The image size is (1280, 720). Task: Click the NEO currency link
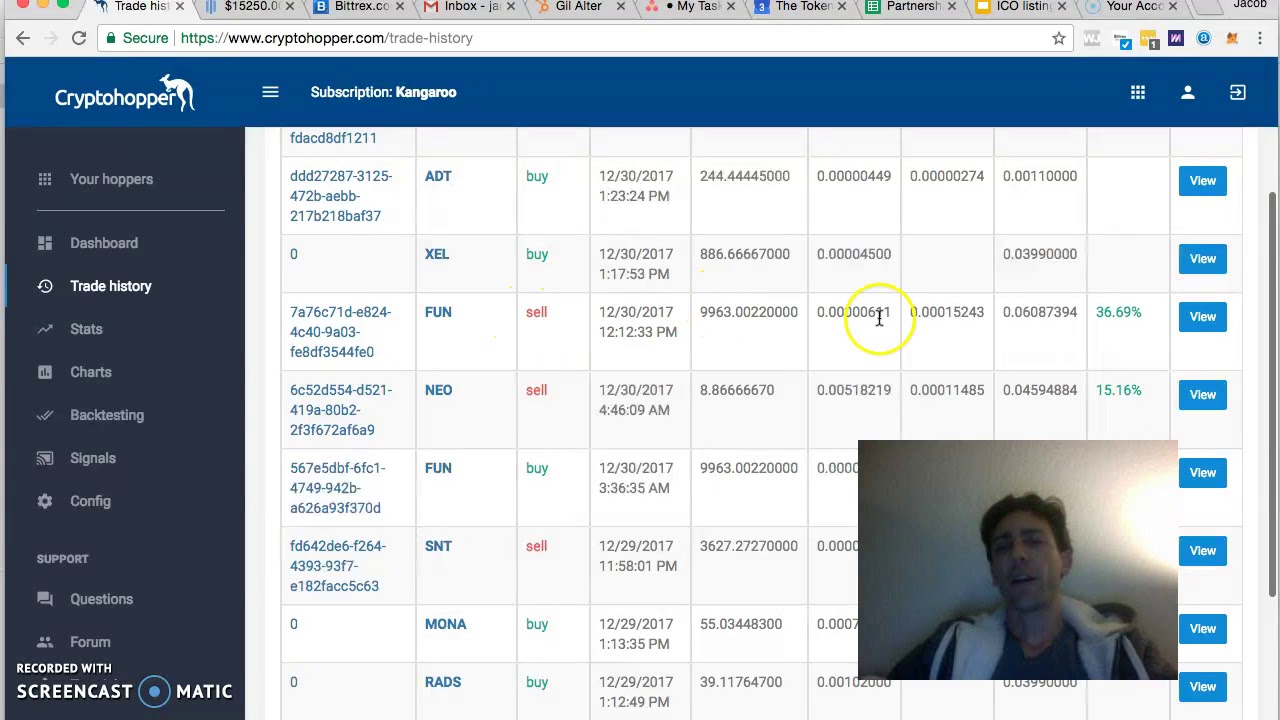coord(439,390)
